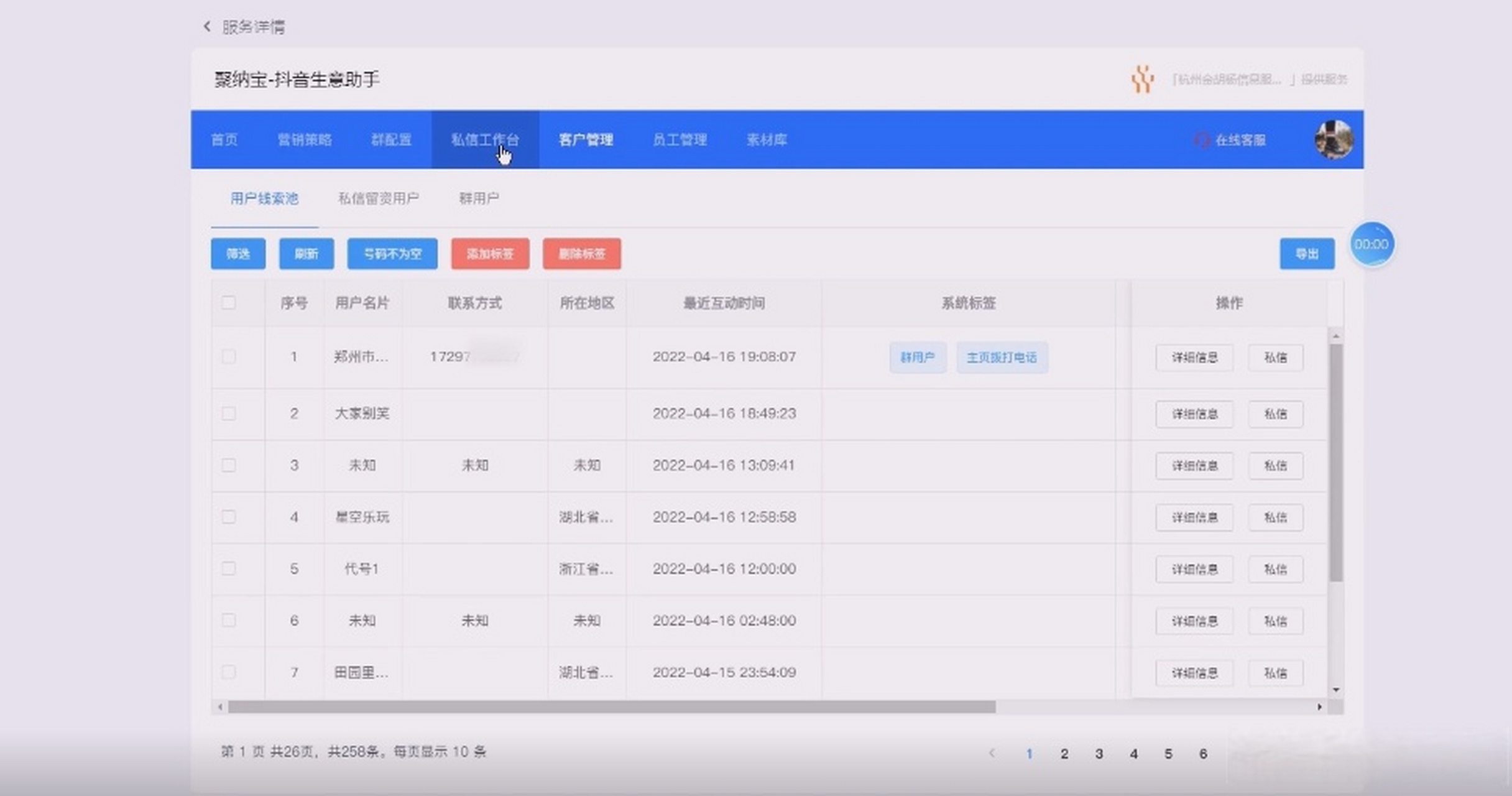This screenshot has width=1512, height=796.
Task: Switch to the 私信留资用户 sub-tab
Action: click(x=378, y=198)
